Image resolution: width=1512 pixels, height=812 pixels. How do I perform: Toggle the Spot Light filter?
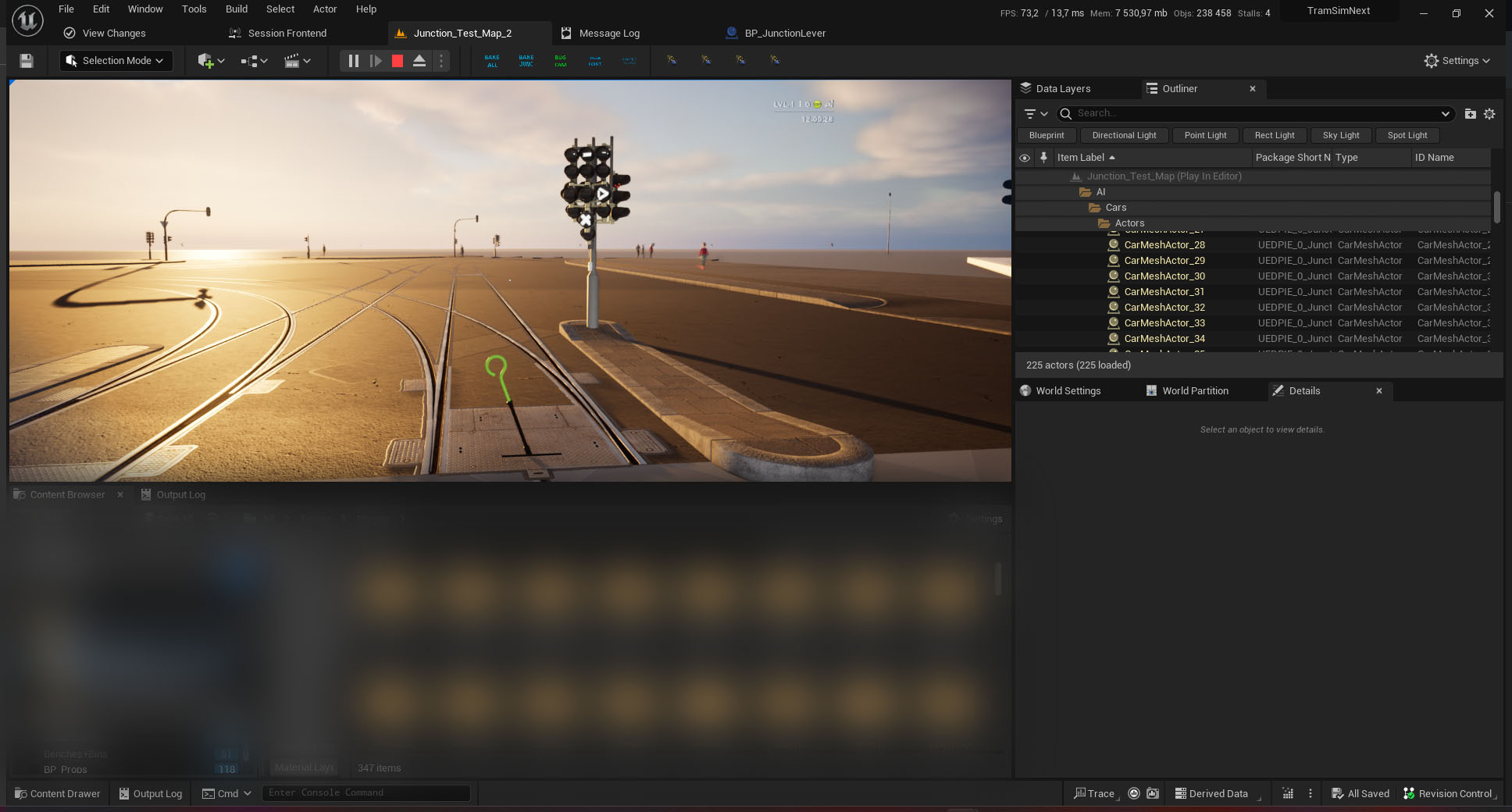click(x=1407, y=136)
